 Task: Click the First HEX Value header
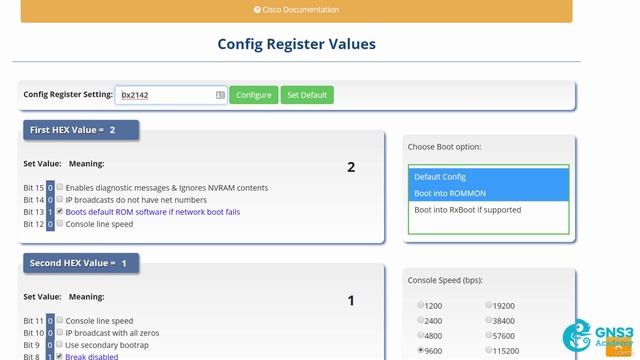81,130
